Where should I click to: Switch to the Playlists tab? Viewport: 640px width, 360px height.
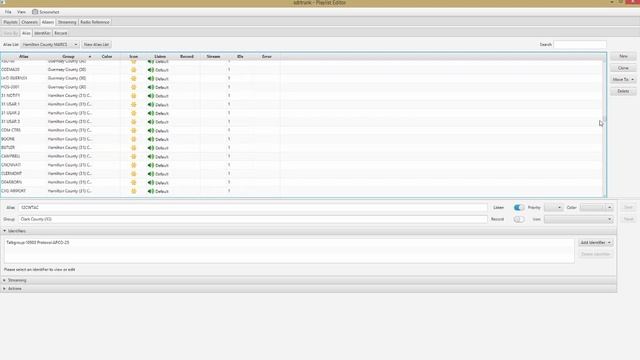(11, 22)
